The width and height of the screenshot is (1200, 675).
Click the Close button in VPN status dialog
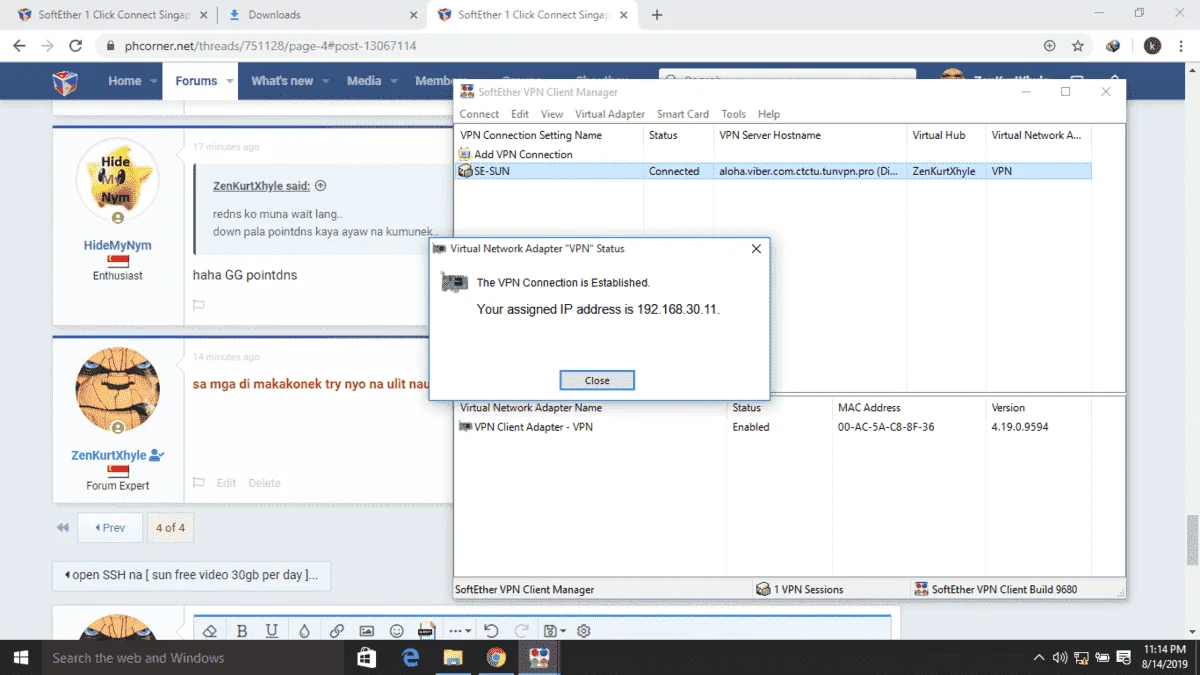click(x=597, y=381)
